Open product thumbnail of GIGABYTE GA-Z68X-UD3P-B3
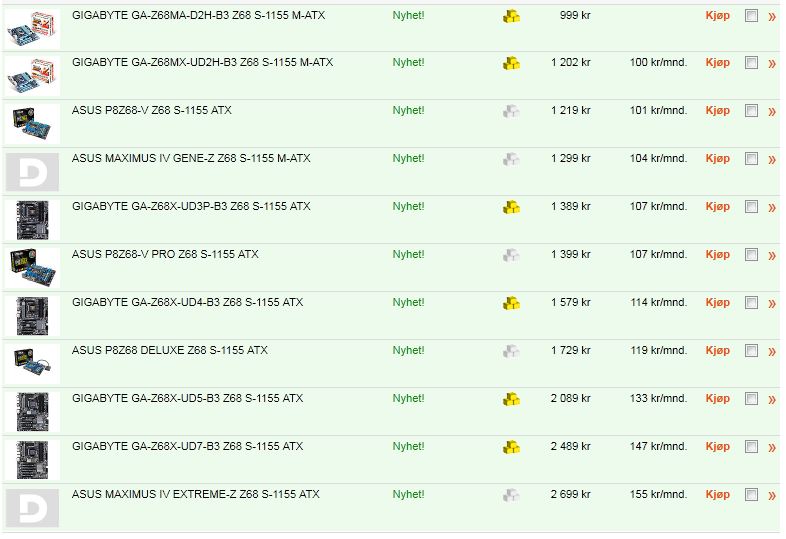The height and width of the screenshot is (539, 786). tap(32, 220)
